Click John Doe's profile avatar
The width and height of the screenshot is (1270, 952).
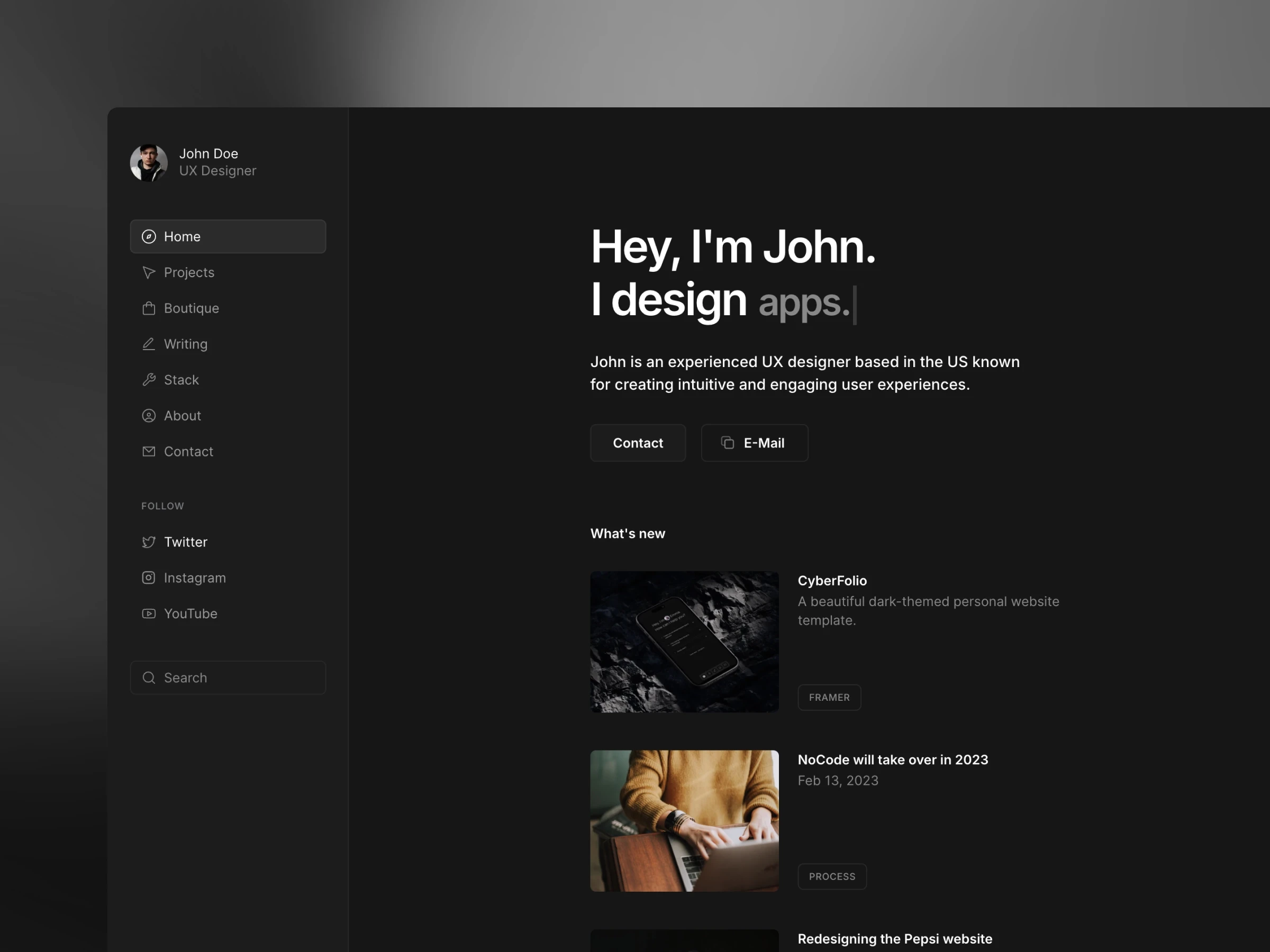tap(148, 162)
